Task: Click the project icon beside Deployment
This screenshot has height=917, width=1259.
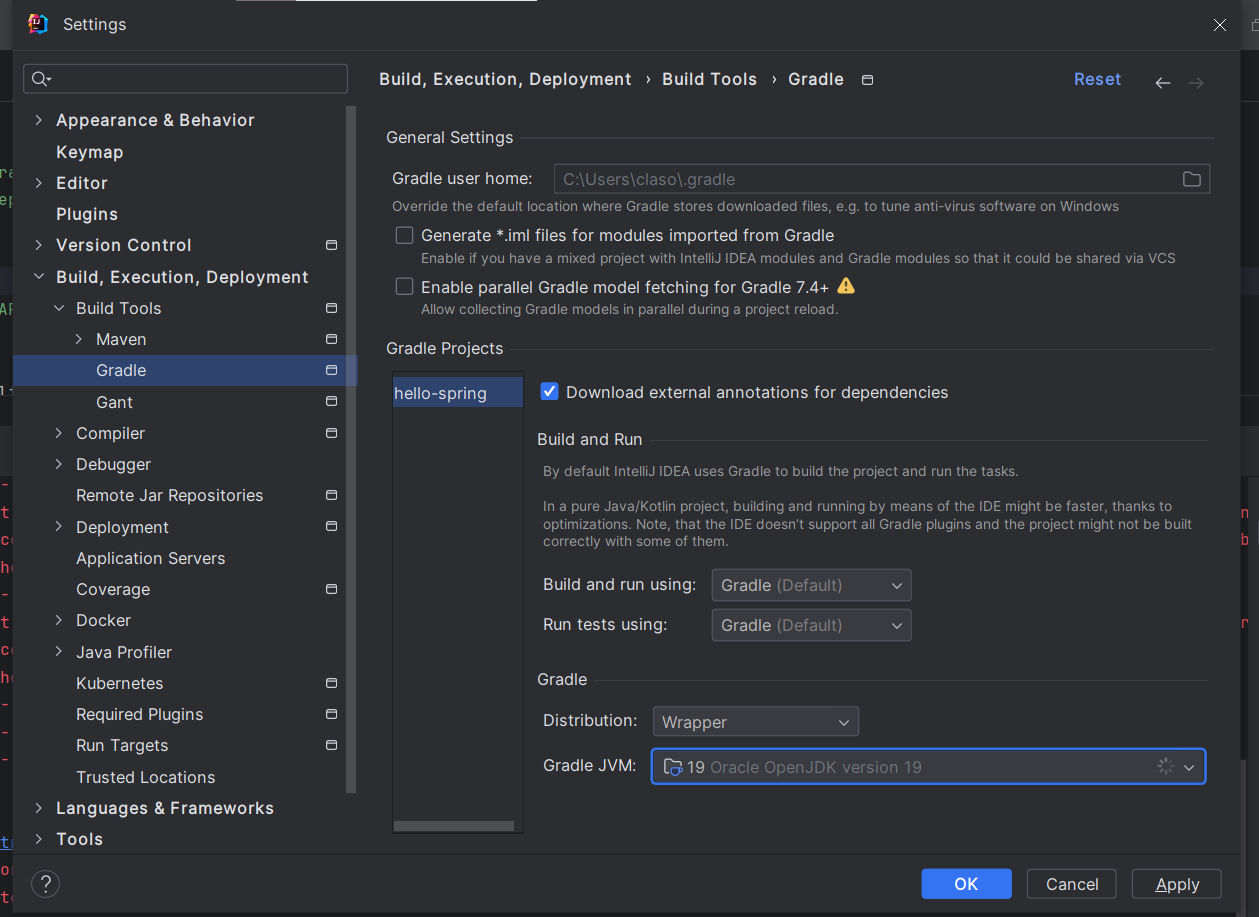Action: 332,527
